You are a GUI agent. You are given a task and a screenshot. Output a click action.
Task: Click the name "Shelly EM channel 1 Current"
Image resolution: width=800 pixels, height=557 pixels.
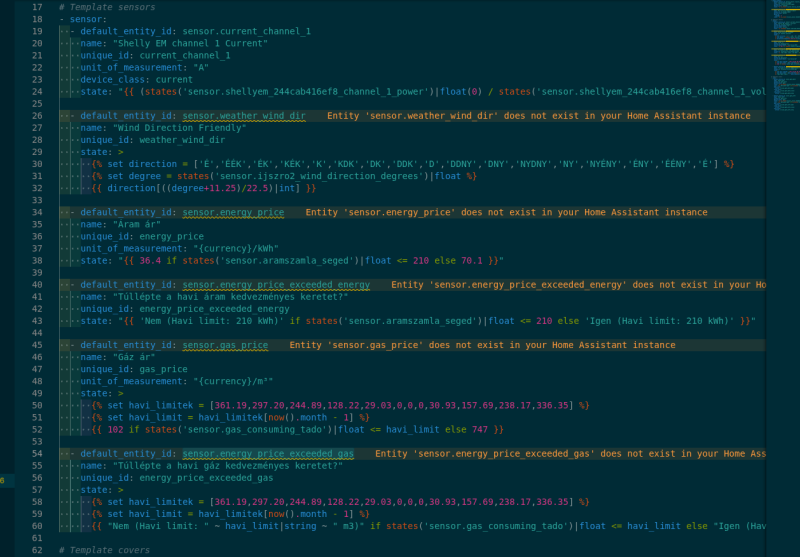190,43
